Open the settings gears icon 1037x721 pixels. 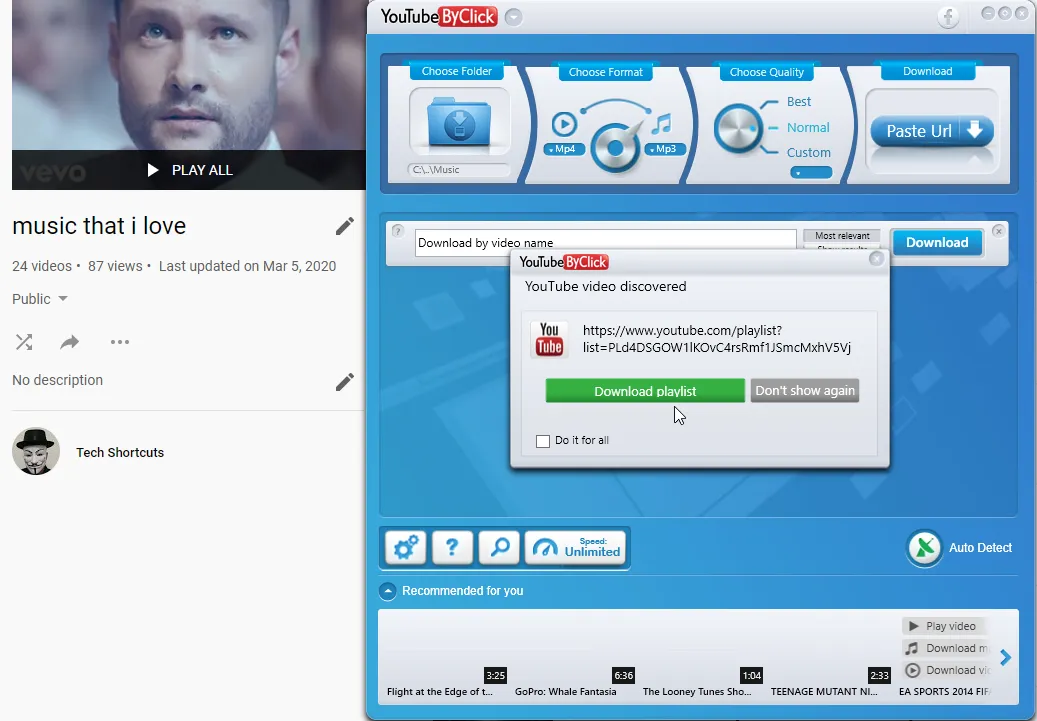click(405, 548)
